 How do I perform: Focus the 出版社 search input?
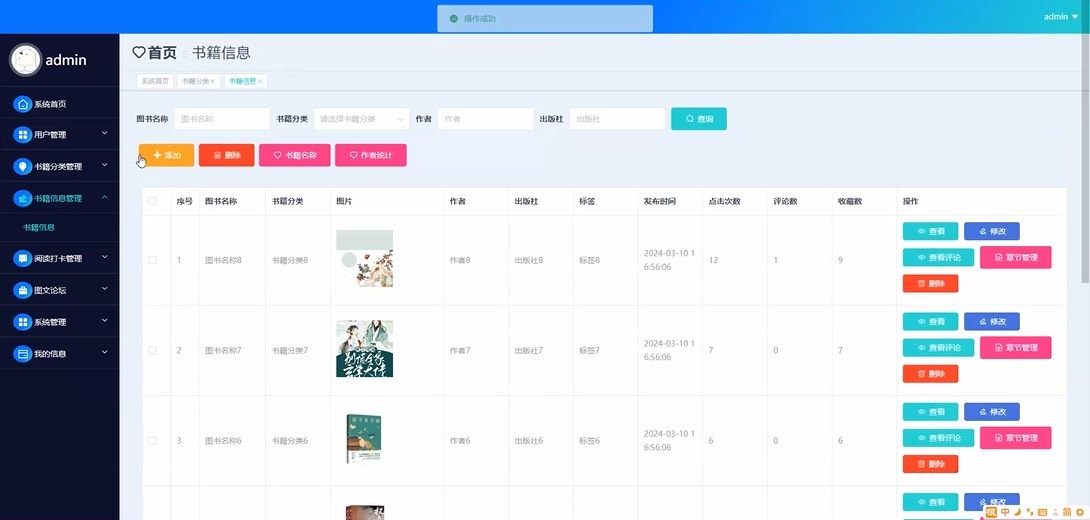(617, 119)
